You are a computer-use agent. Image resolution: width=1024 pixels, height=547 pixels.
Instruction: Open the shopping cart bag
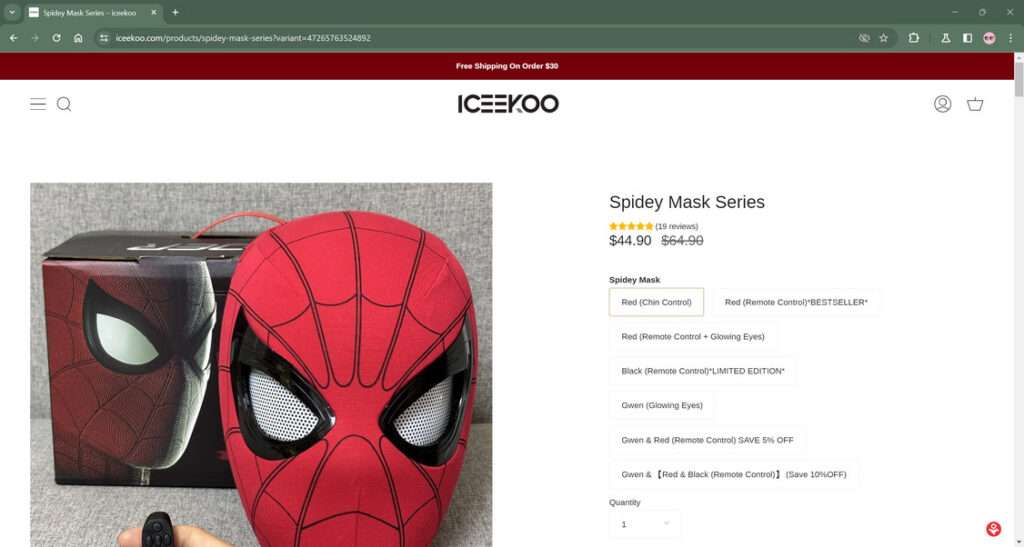975,104
